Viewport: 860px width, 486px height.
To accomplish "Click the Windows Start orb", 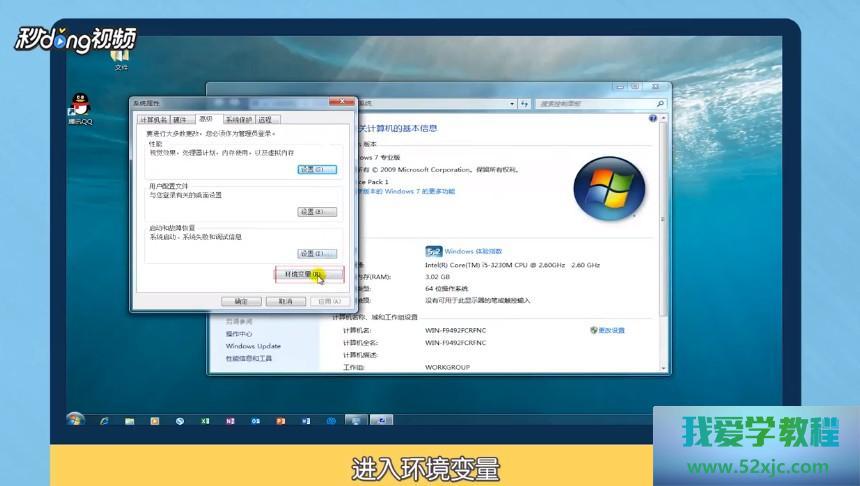I will coord(75,419).
